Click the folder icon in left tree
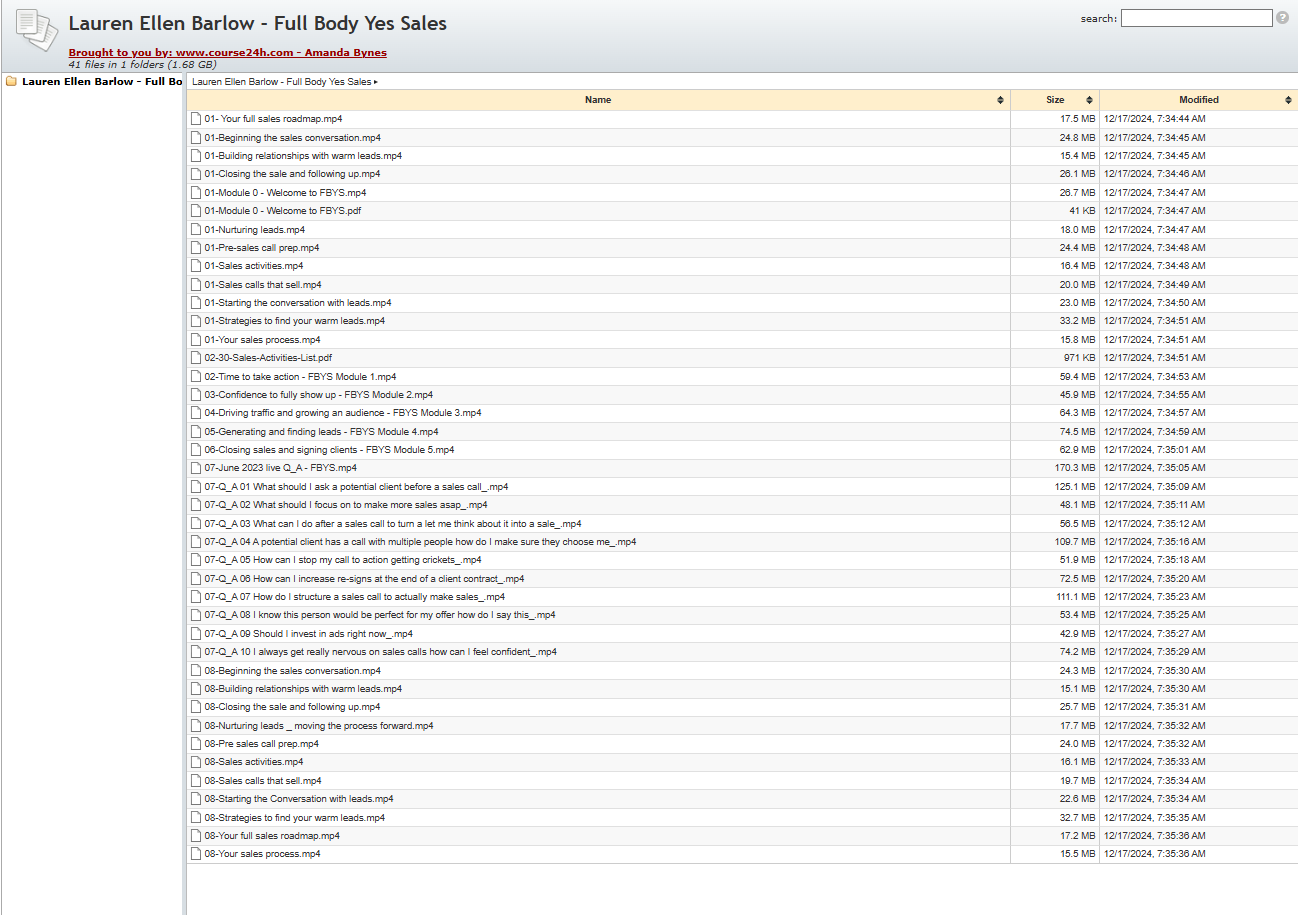Viewport: 1298px width, 915px height. (x=11, y=82)
